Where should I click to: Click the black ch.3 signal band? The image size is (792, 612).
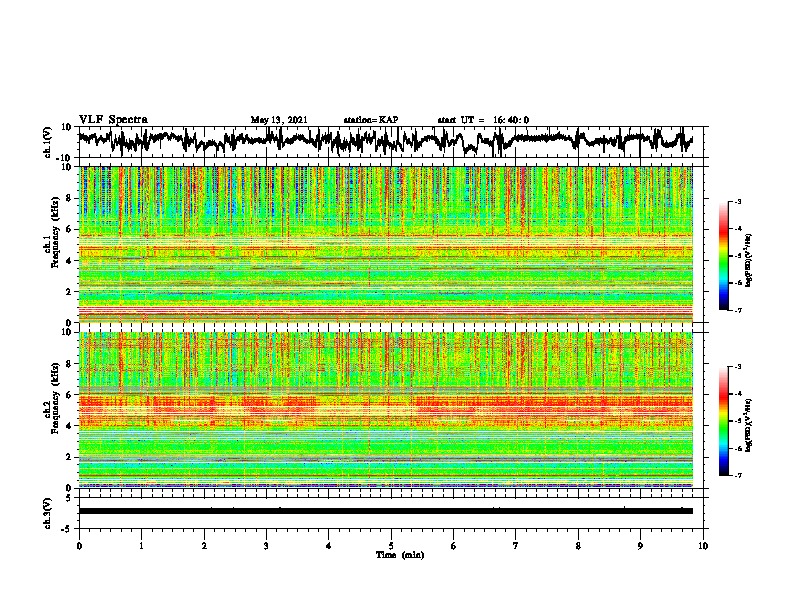pos(385,511)
